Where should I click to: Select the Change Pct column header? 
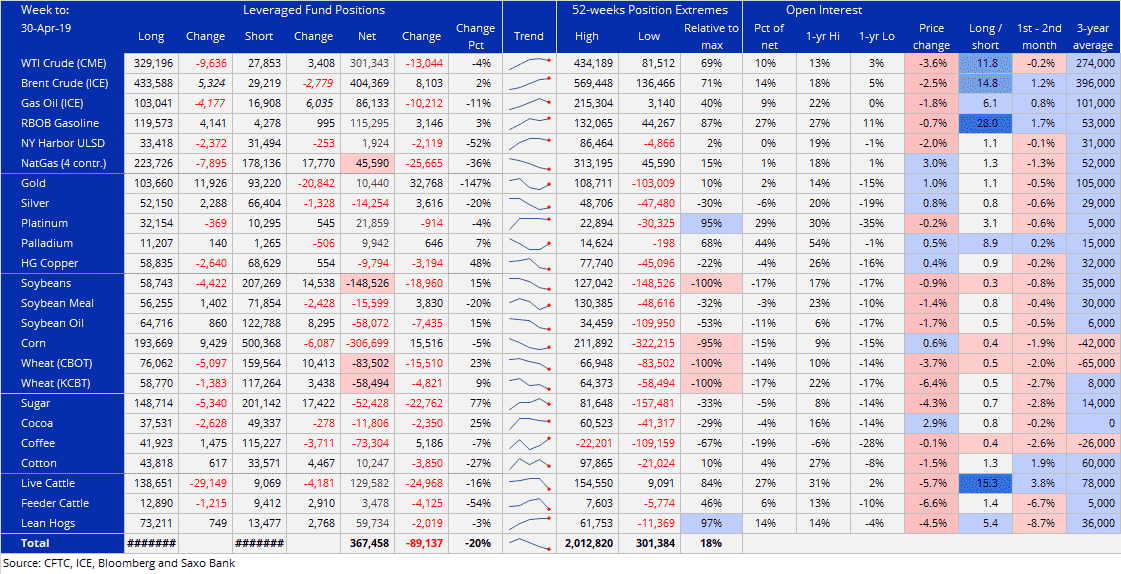click(475, 36)
